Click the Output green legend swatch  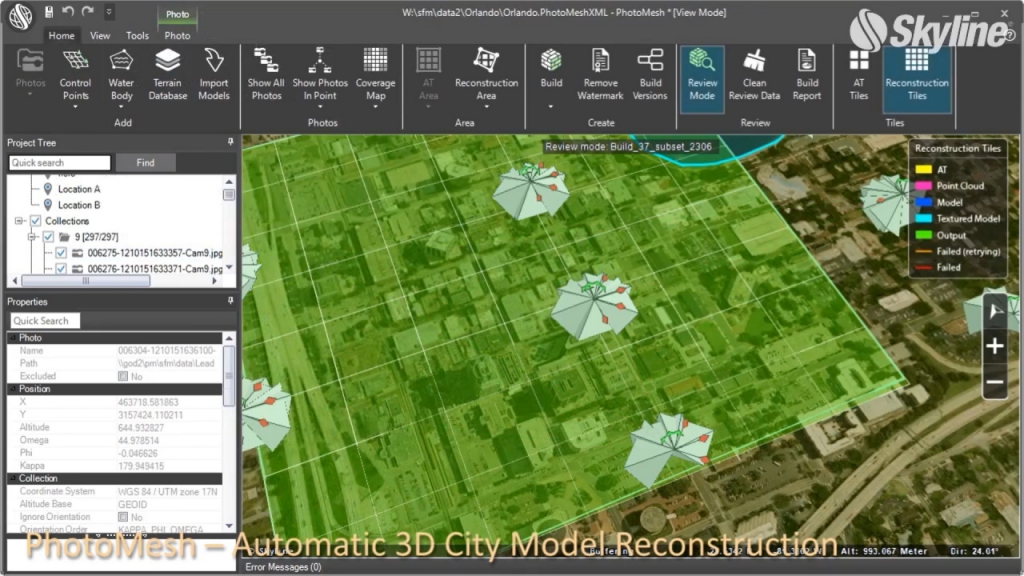(x=923, y=235)
